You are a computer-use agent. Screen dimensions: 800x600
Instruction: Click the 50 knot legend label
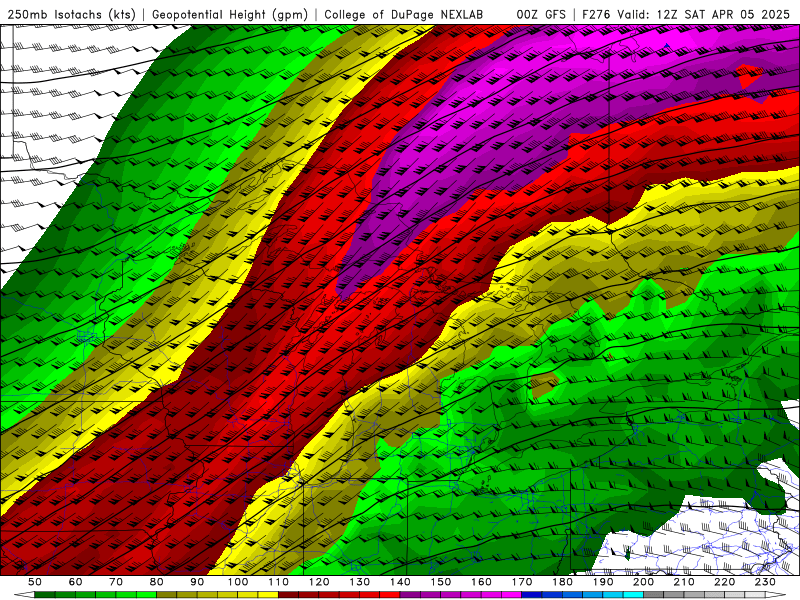(34, 582)
